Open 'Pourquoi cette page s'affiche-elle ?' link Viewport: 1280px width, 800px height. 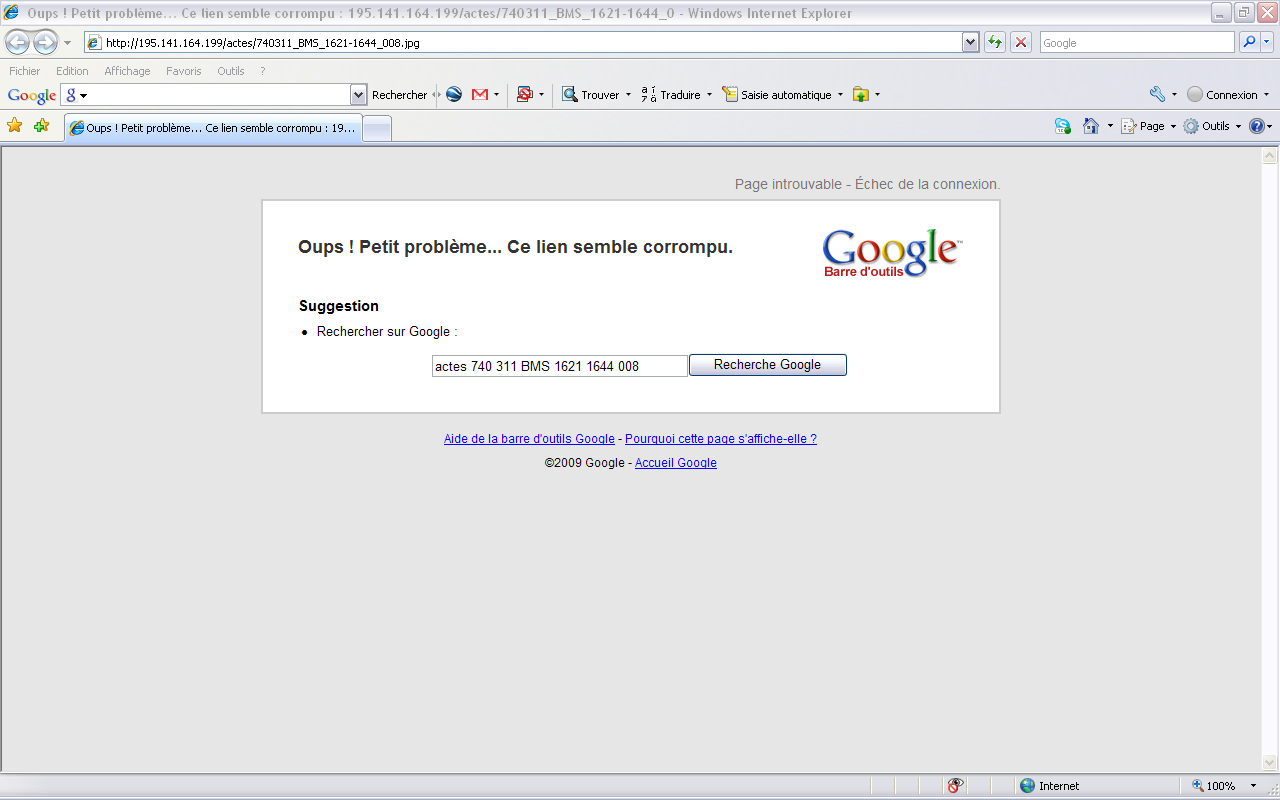(x=721, y=439)
